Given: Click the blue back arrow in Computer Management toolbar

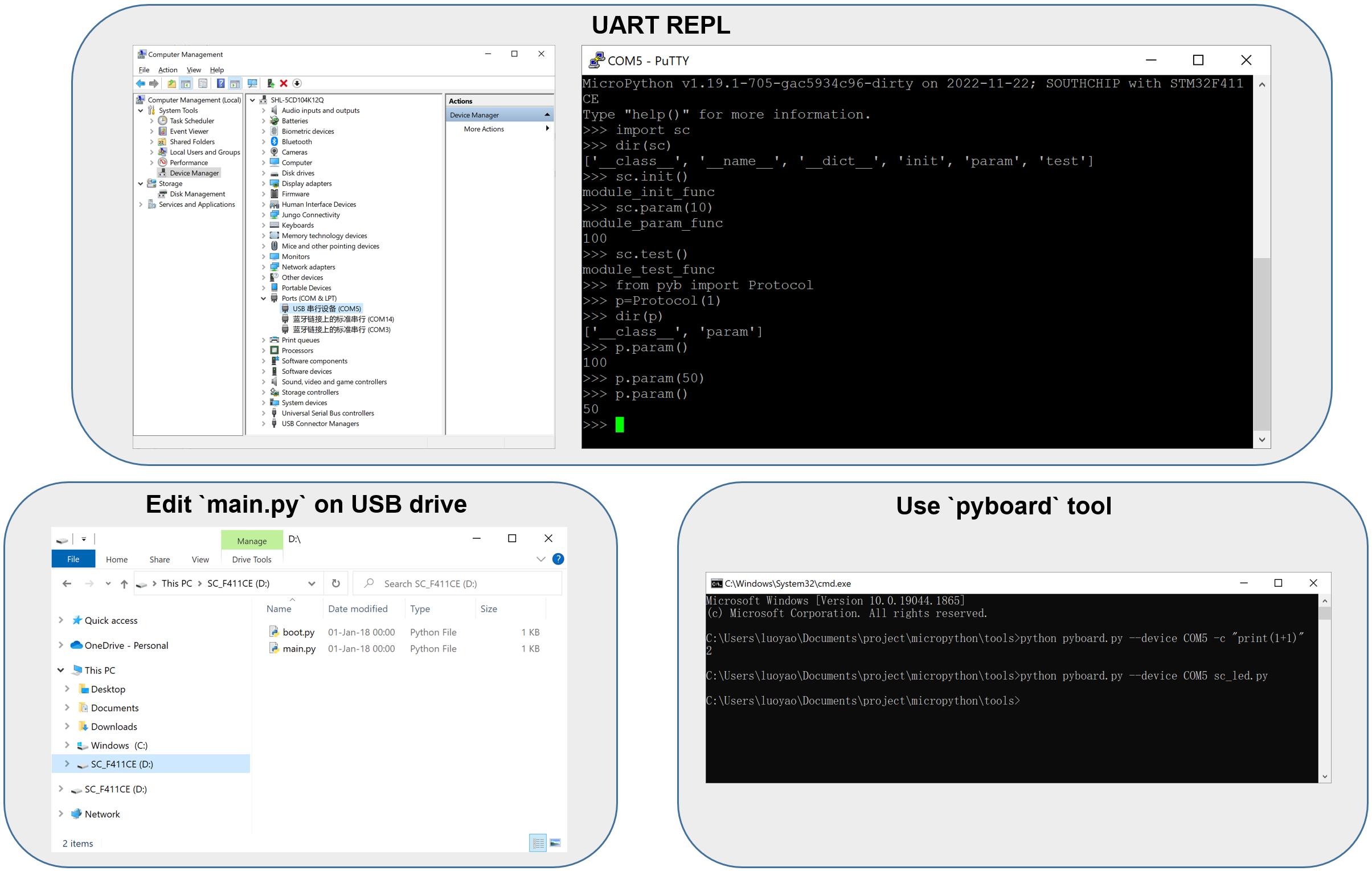Looking at the screenshot, I should (x=140, y=84).
